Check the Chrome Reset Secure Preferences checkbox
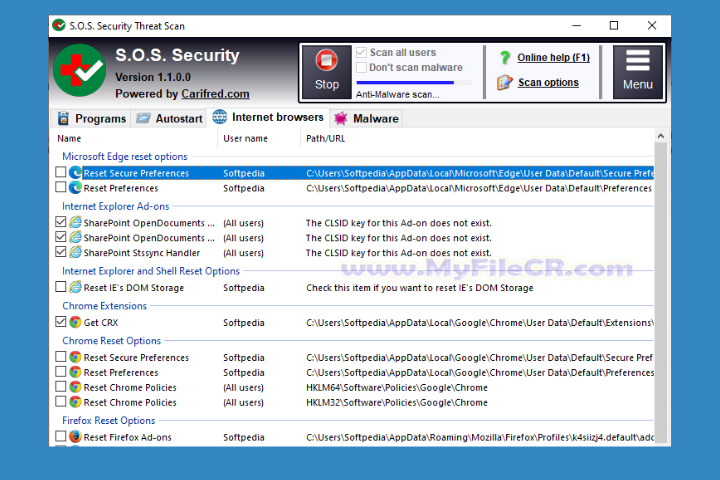The width and height of the screenshot is (720, 480). pyautogui.click(x=61, y=356)
